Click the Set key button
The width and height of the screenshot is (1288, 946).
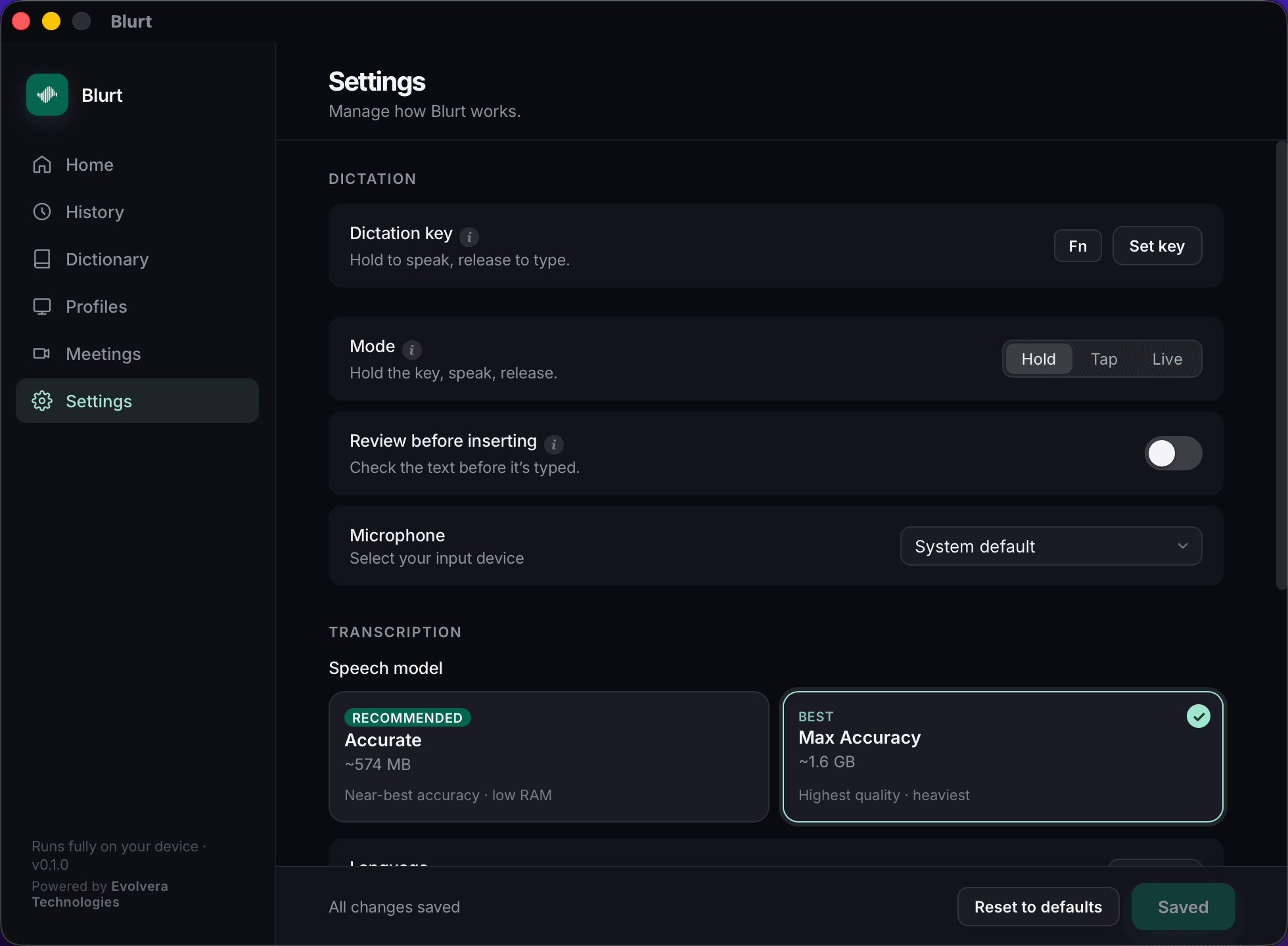[x=1157, y=246]
